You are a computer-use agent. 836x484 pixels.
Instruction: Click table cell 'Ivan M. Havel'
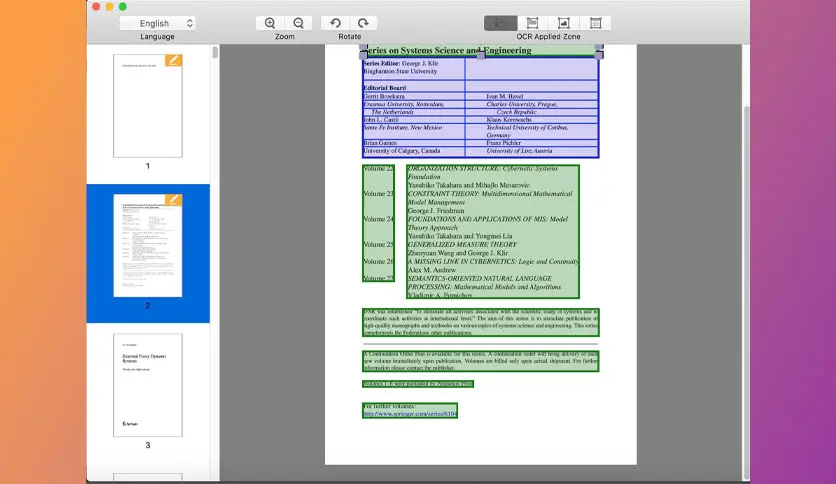point(531,96)
